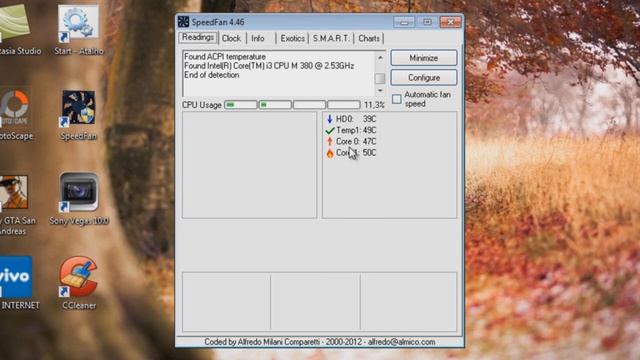Image resolution: width=640 pixels, height=360 pixels.
Task: Enable the Automatic fan speed checkbox
Action: click(x=397, y=99)
